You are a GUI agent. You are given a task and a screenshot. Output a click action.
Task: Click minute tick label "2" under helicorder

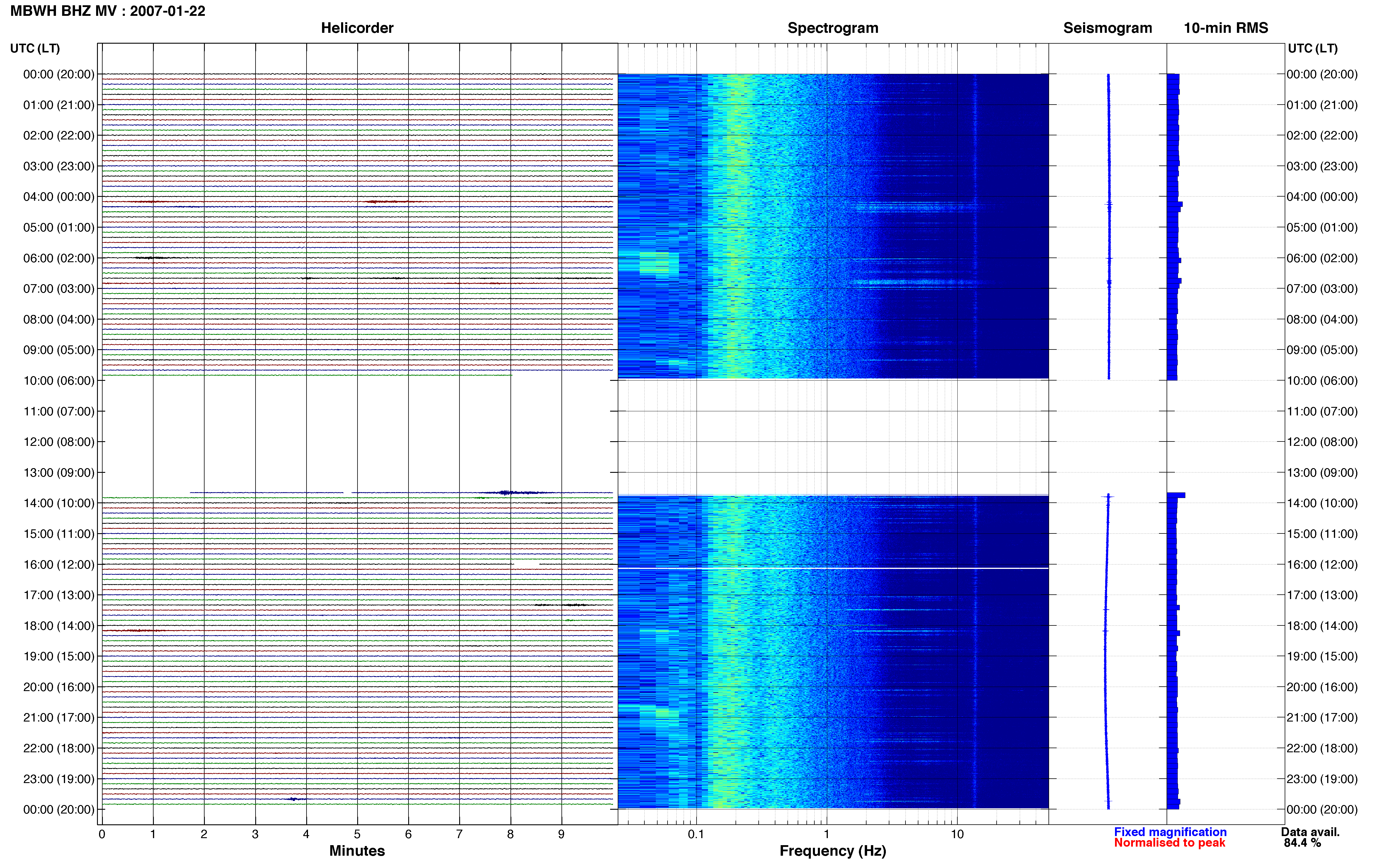[204, 834]
